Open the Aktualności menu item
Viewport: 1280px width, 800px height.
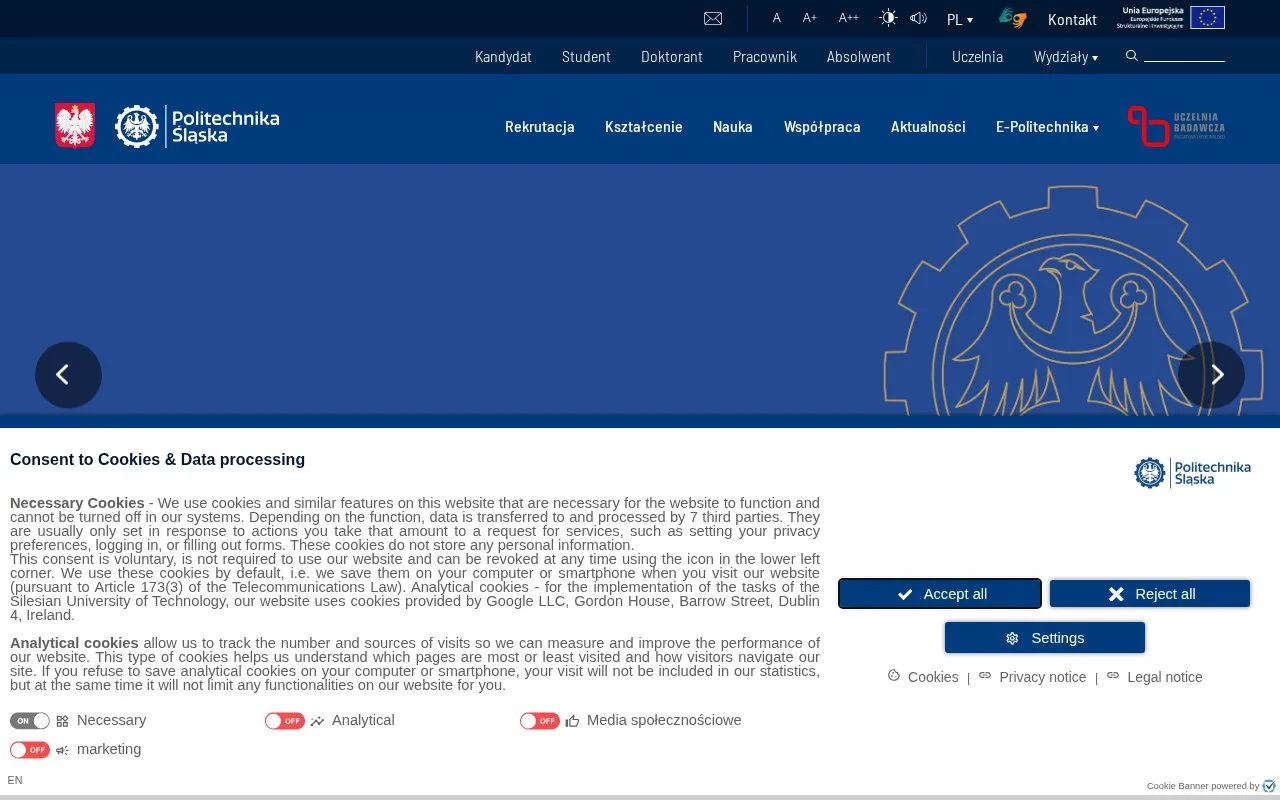[928, 127]
